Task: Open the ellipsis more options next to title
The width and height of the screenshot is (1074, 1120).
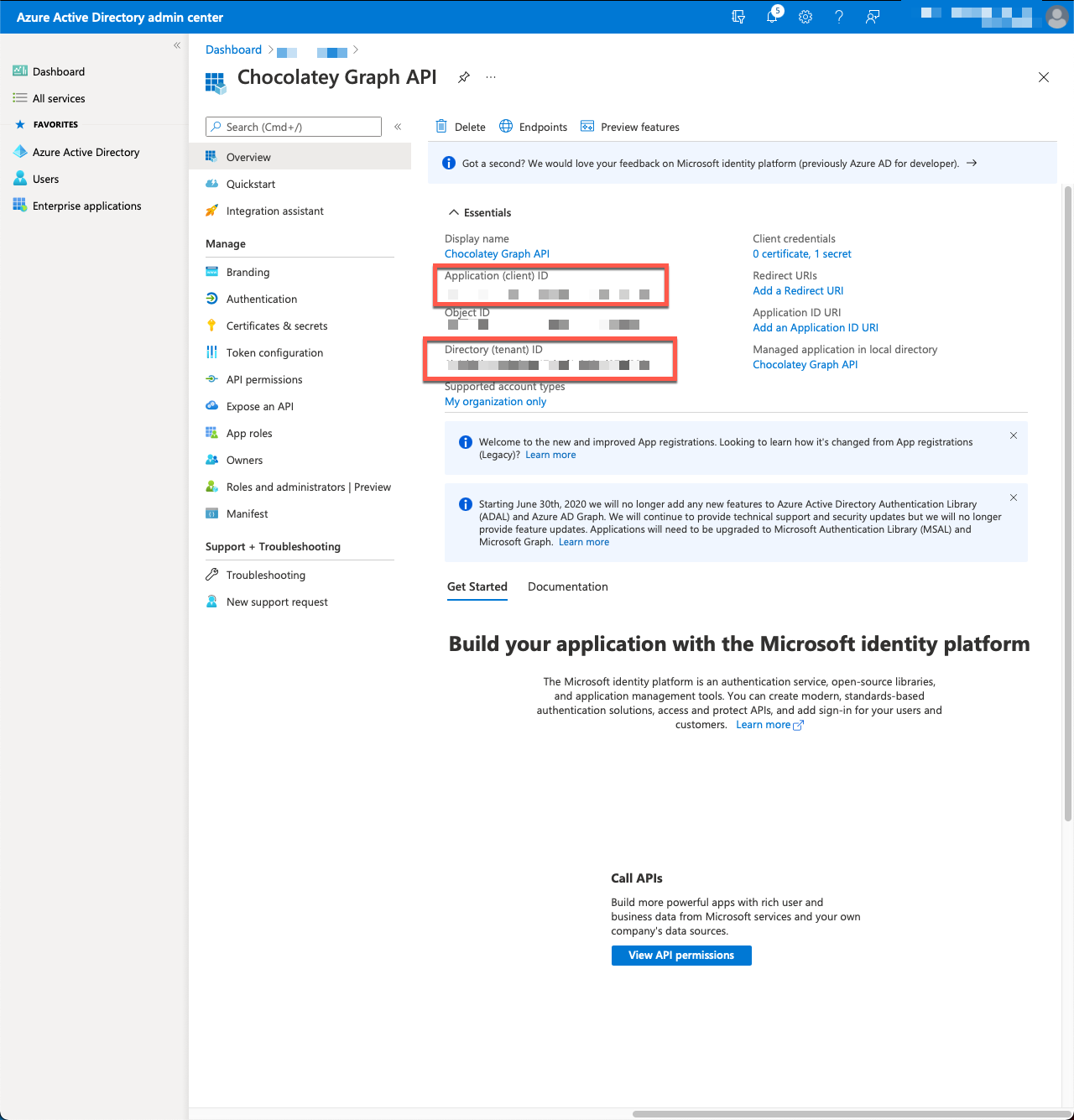Action: [x=491, y=77]
